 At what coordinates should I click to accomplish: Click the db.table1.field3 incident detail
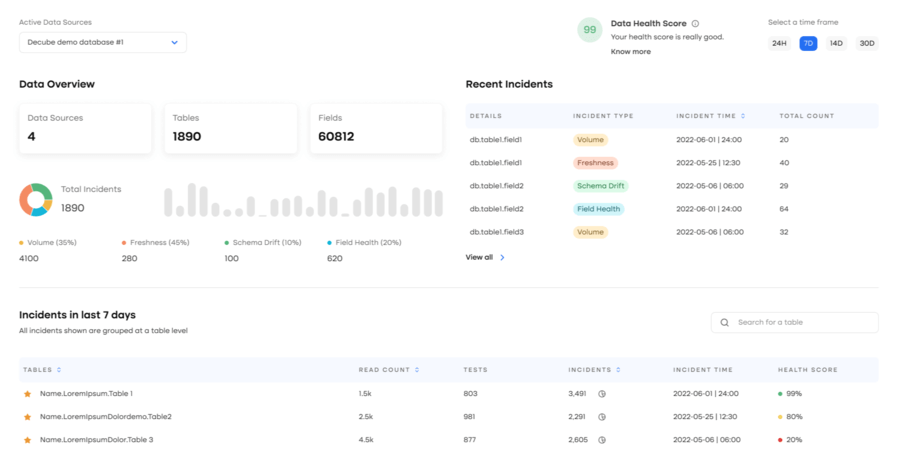coord(496,232)
